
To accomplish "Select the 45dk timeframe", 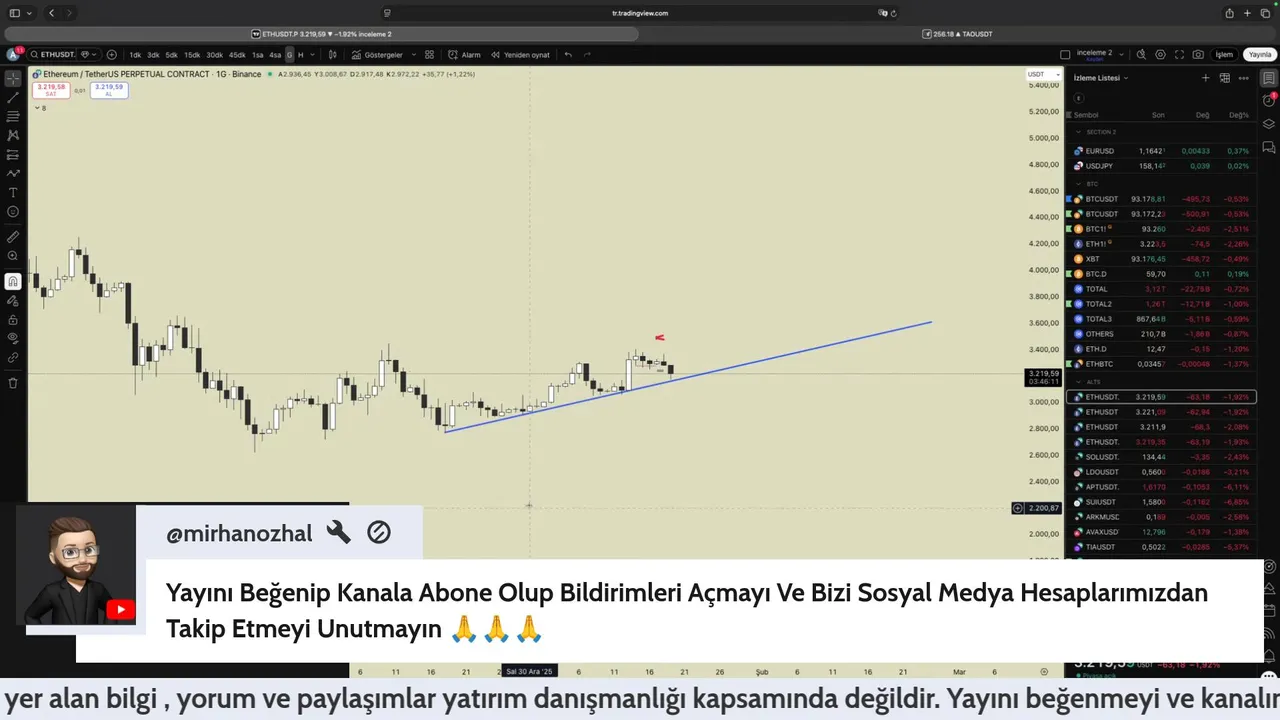I will pyautogui.click(x=237, y=55).
